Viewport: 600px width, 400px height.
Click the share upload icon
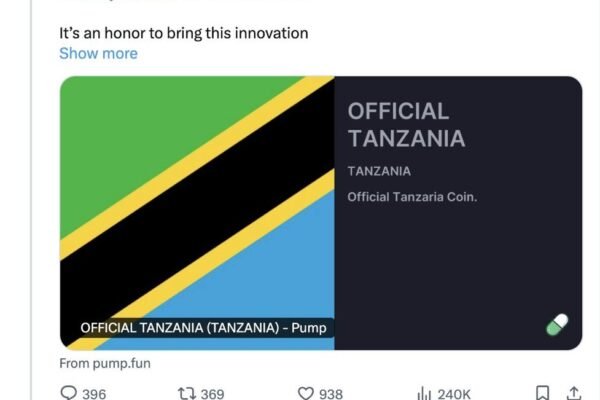pos(574,393)
